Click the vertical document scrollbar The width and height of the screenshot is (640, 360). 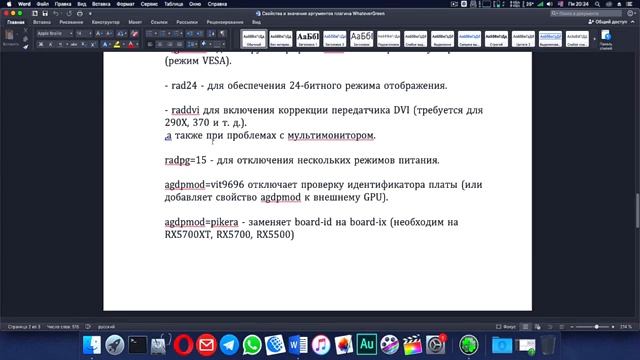click(x=637, y=211)
